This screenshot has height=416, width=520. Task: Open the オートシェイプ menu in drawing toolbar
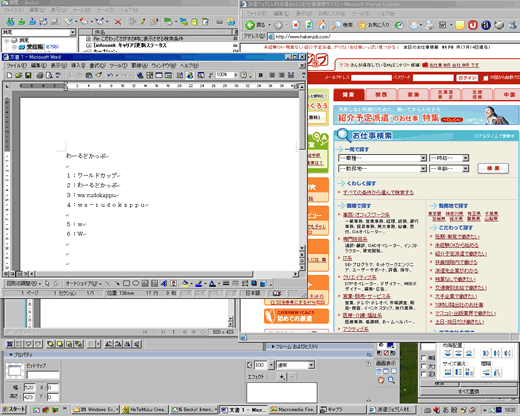[83, 284]
